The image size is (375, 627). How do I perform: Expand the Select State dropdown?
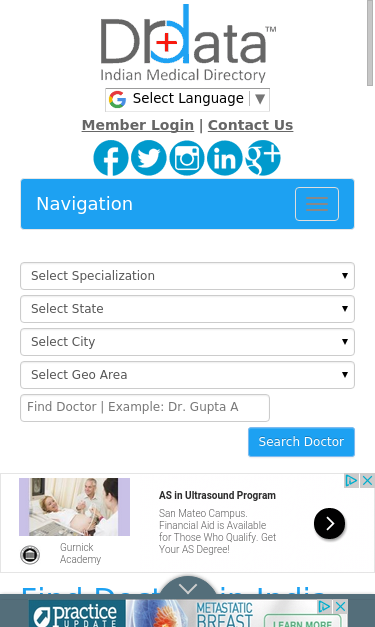tap(188, 309)
